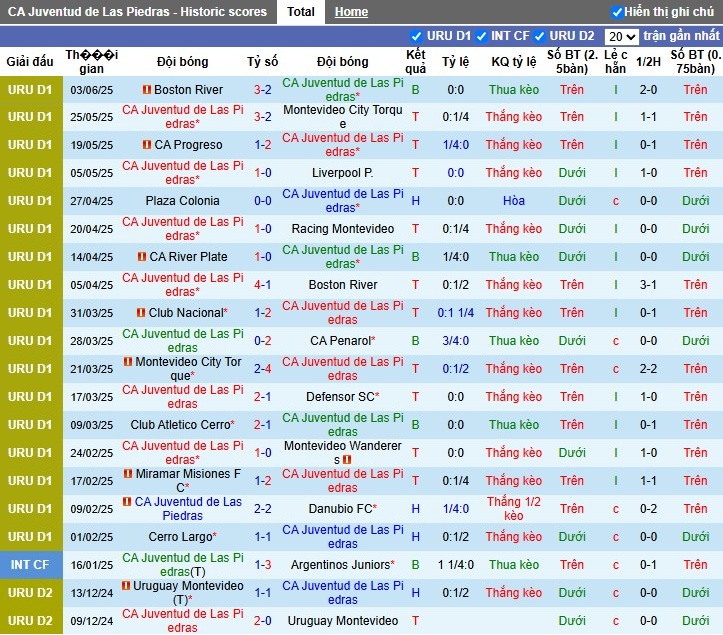
Task: Uncheck the URU D1 league filter
Action: click(x=416, y=36)
